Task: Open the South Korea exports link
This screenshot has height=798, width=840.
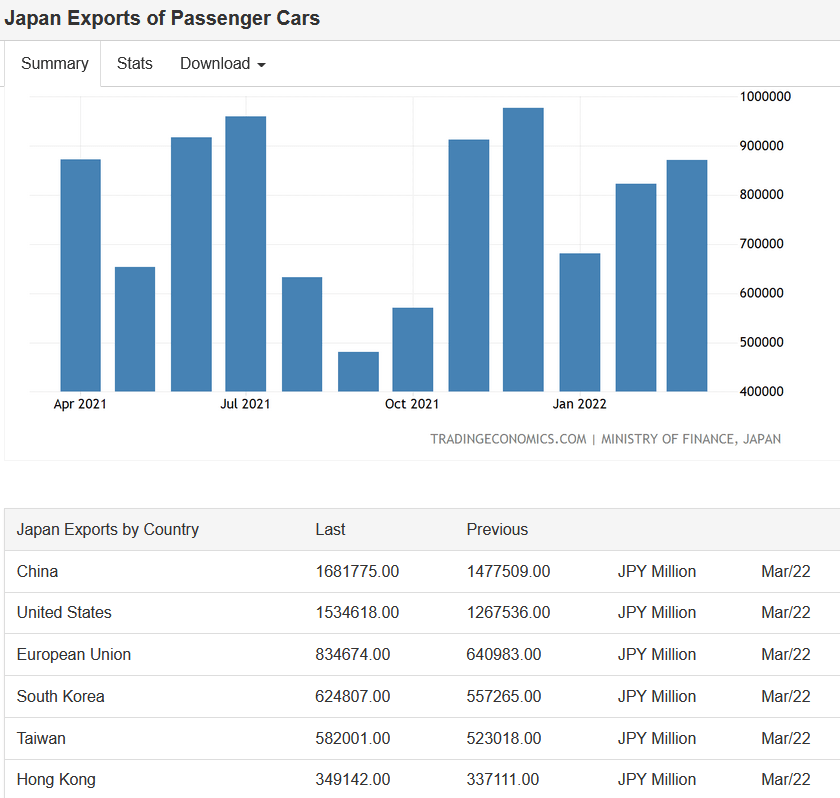Action: 61,696
